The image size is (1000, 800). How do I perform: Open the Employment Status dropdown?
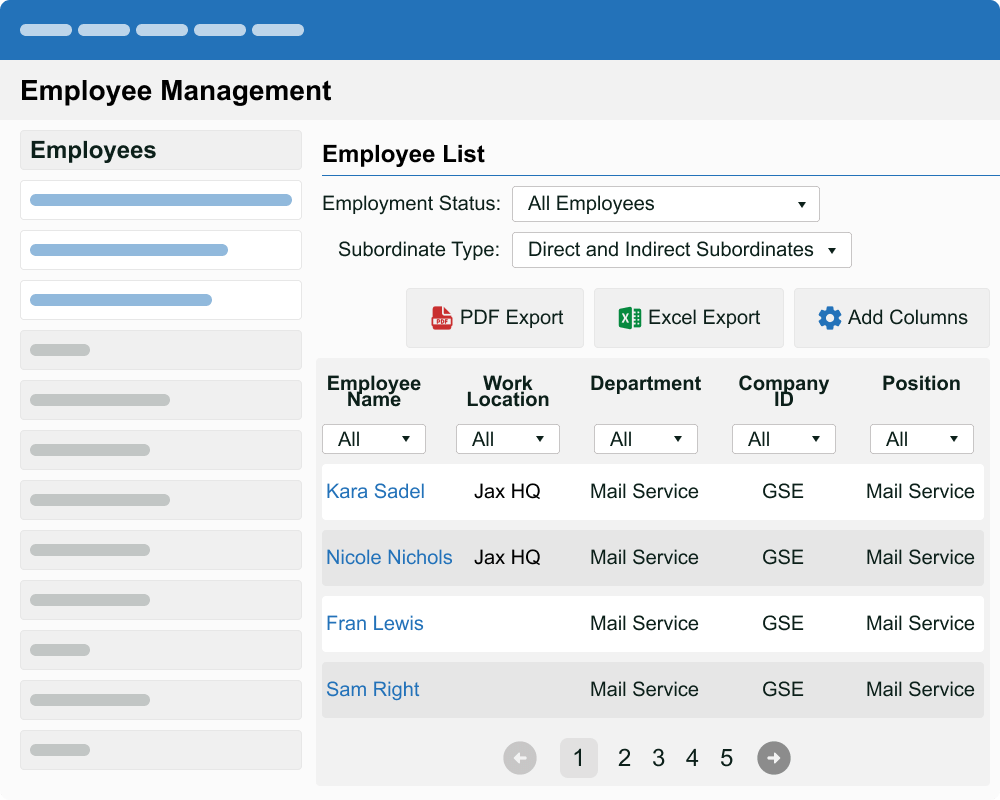point(665,204)
